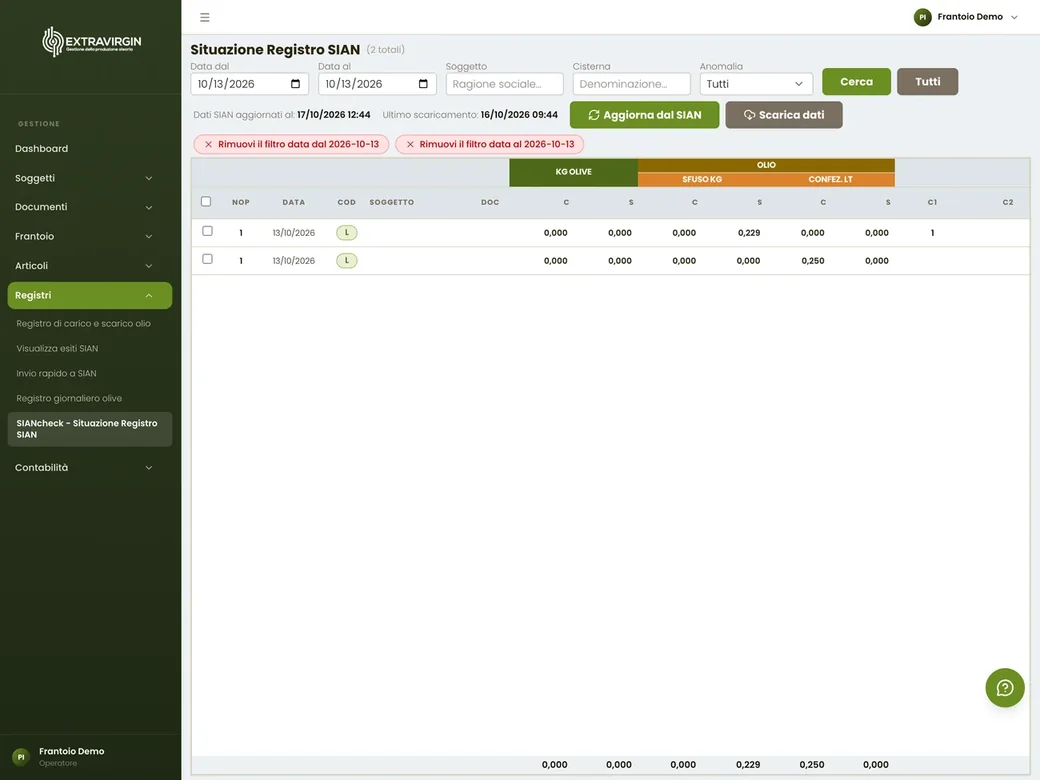Screen dimensions: 1040x780
Task: Click the COD column header
Action: pos(347,202)
